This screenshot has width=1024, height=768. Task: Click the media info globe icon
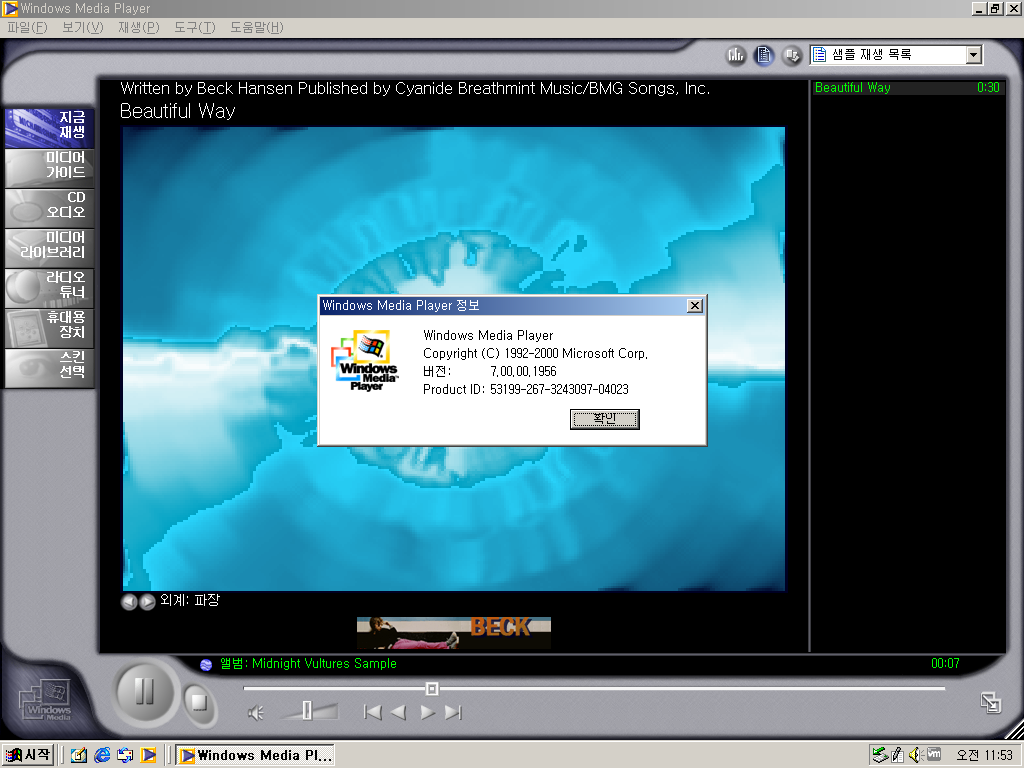tap(206, 665)
